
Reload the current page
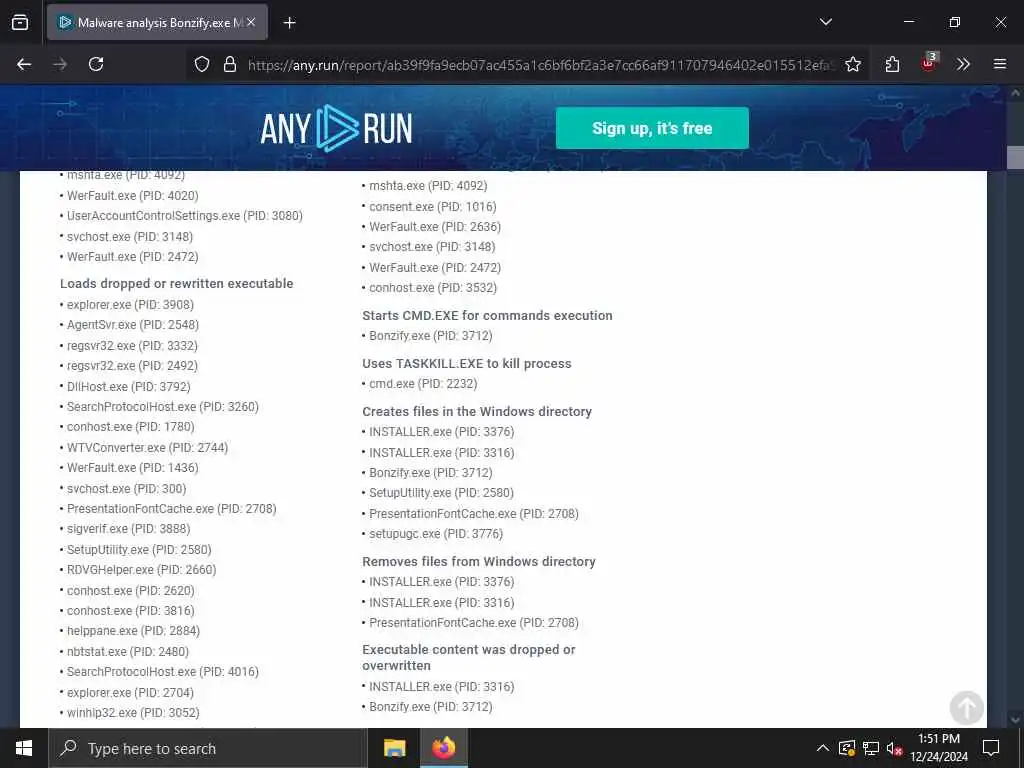pyautogui.click(x=96, y=64)
